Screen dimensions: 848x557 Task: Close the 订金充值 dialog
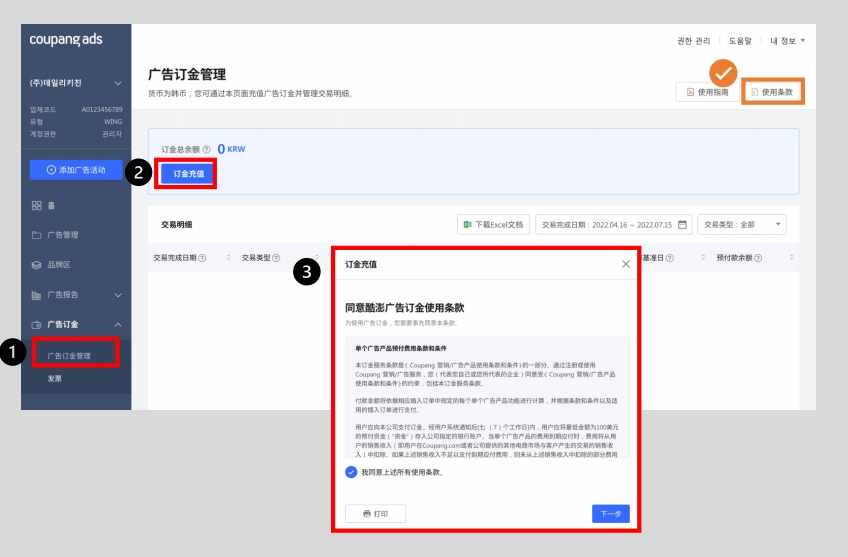626,264
